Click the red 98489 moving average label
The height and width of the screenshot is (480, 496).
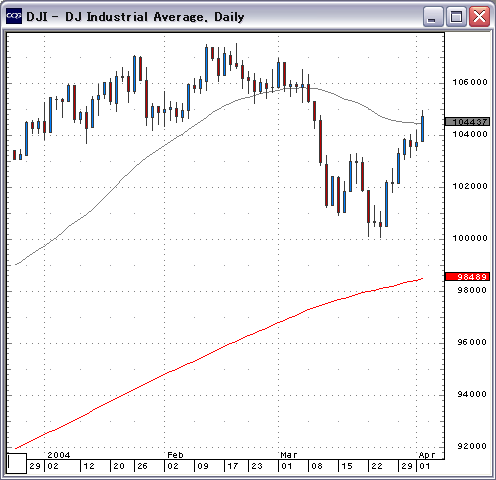pos(468,277)
